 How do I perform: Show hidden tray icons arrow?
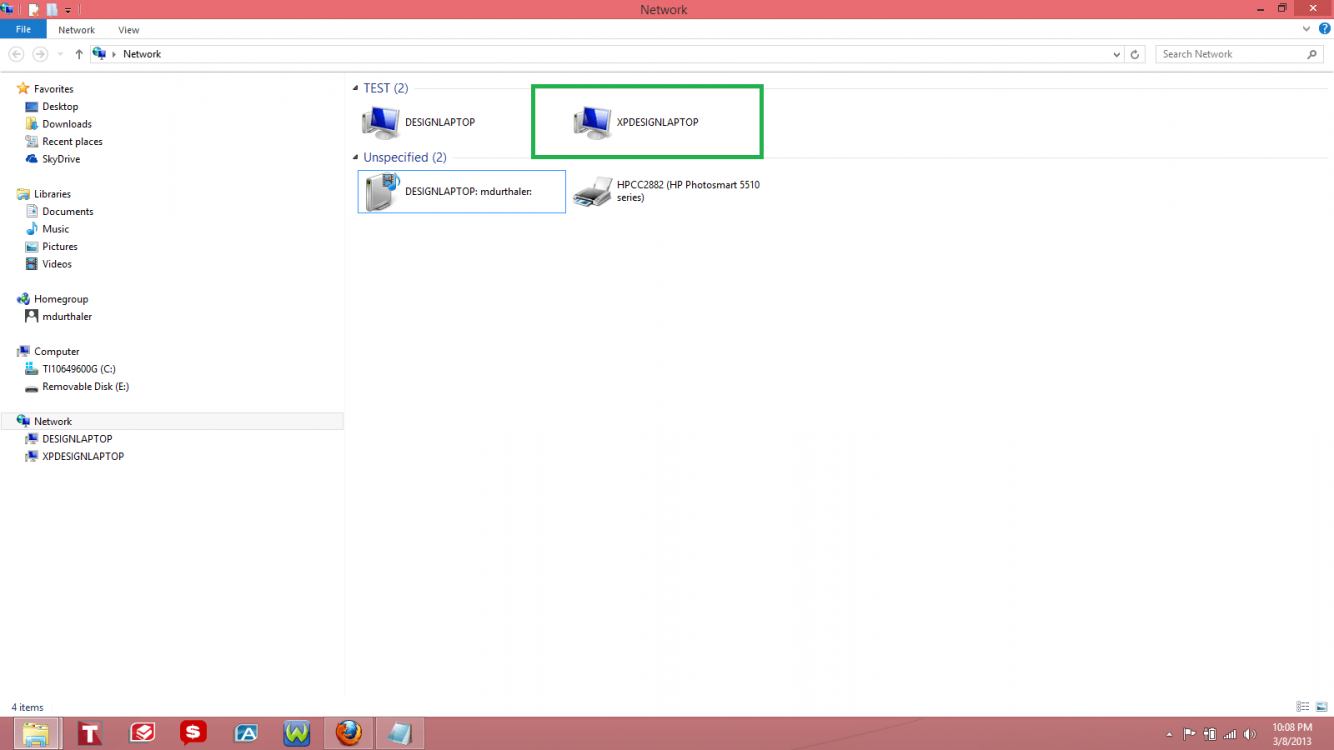(x=1170, y=734)
